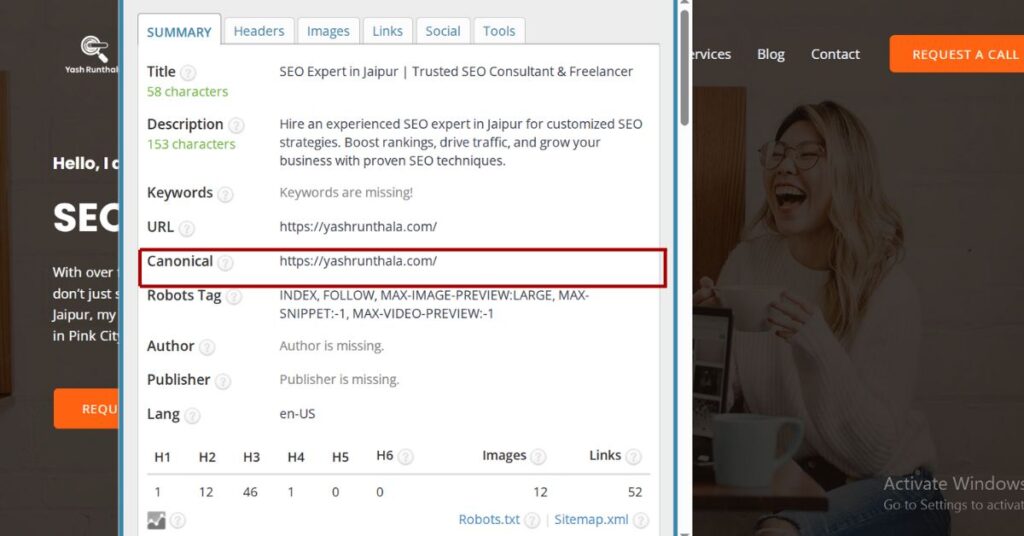The width and height of the screenshot is (1024, 536).
Task: Open the Headers tab
Action: point(259,31)
